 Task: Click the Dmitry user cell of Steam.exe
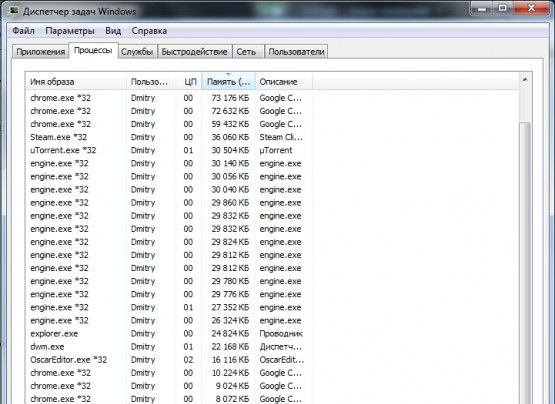coord(143,137)
